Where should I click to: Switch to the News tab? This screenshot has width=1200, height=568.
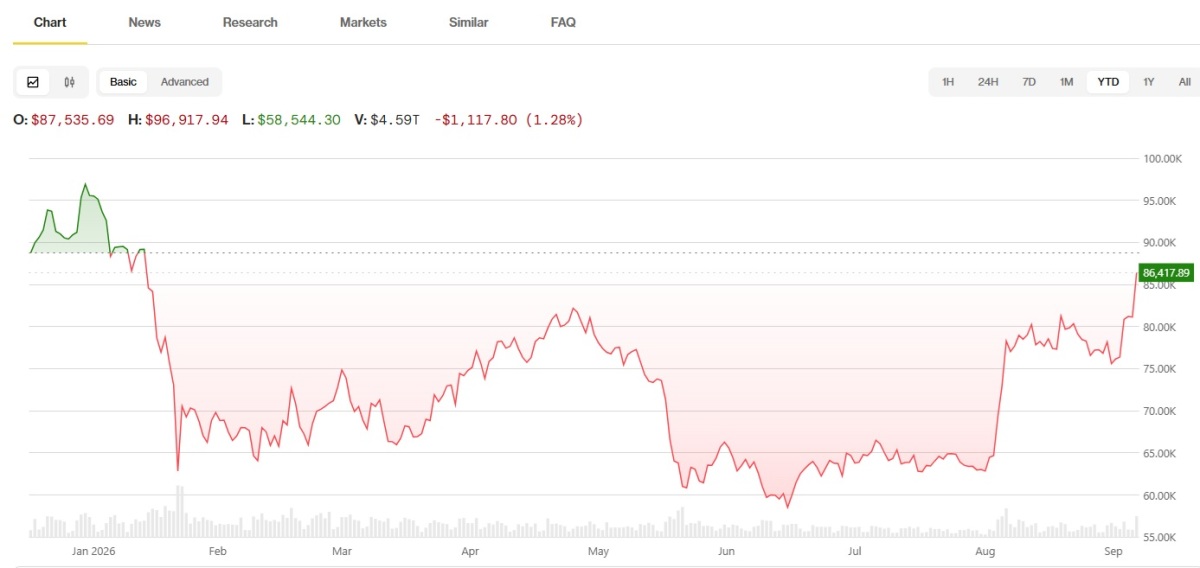[x=145, y=22]
